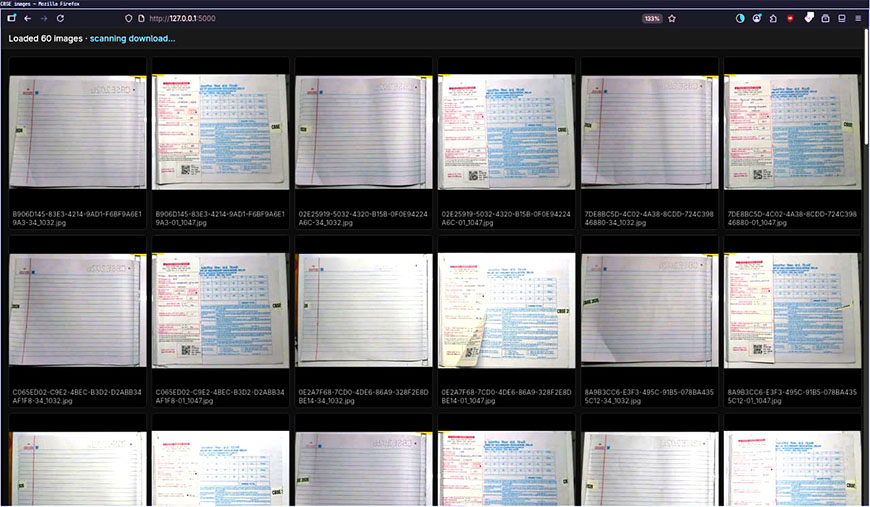Screen dimensions: 870x507
Task: Open thumbnail above 7DE8BC5D…01_1047.jpg
Action: 793,132
